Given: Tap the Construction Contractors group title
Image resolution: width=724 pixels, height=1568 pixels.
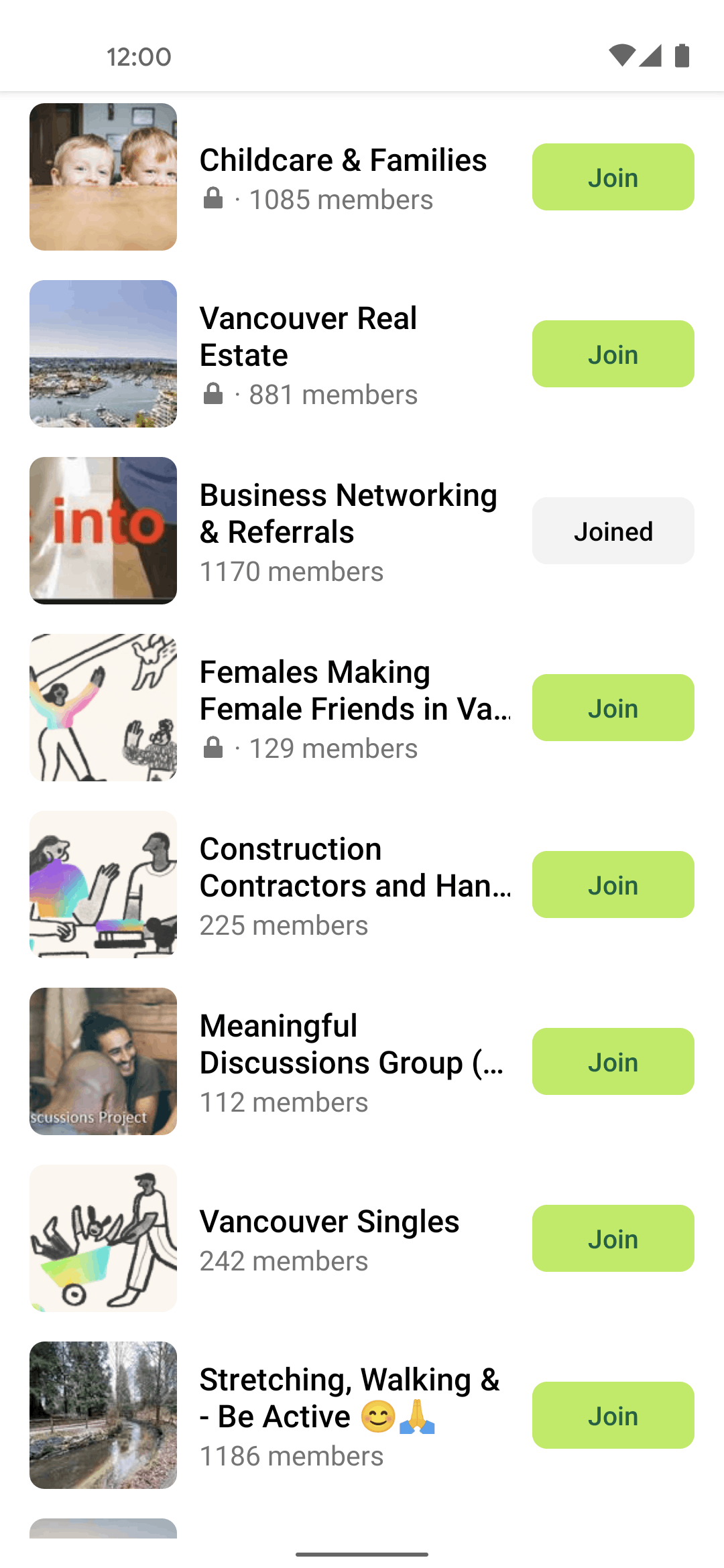Looking at the screenshot, I should (x=355, y=867).
